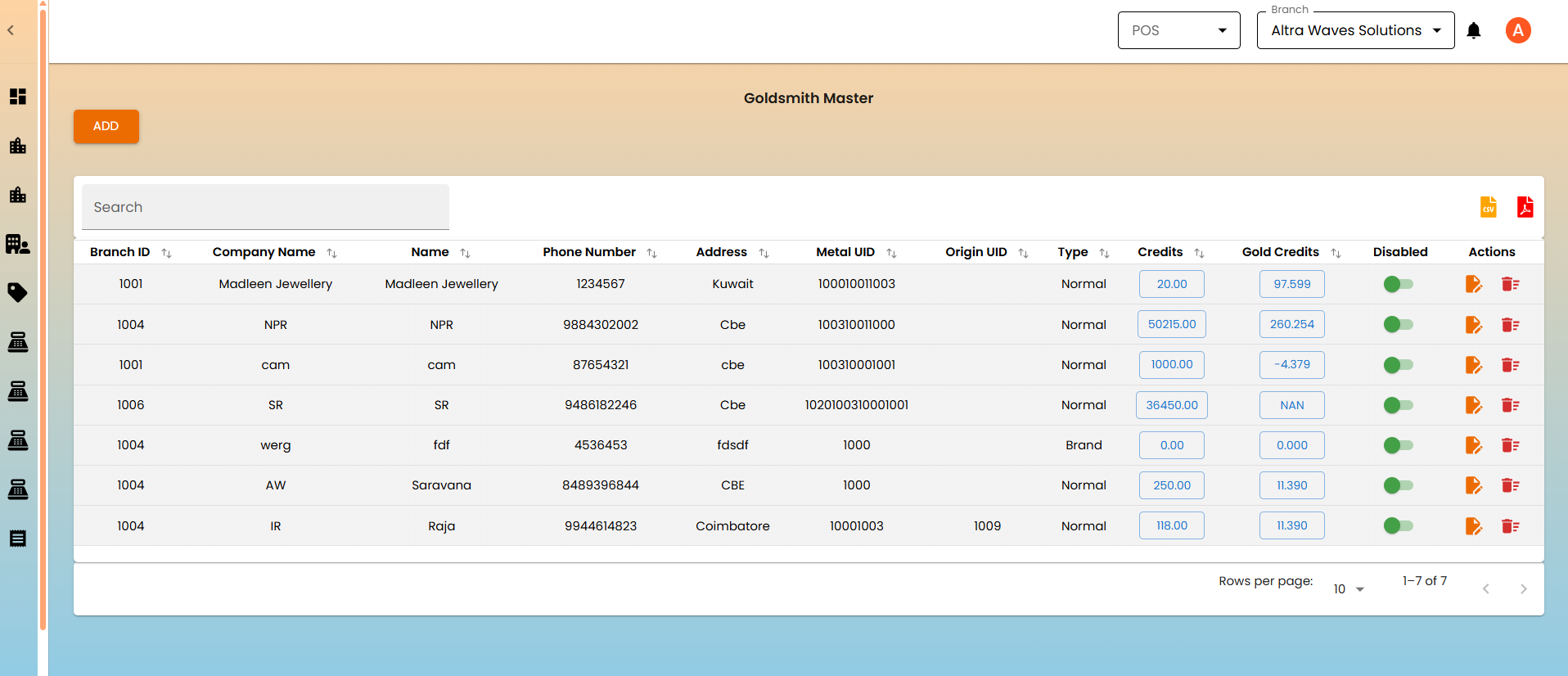The height and width of the screenshot is (676, 1568).
Task: Edit the Madleen Jewellery row
Action: click(x=1473, y=284)
